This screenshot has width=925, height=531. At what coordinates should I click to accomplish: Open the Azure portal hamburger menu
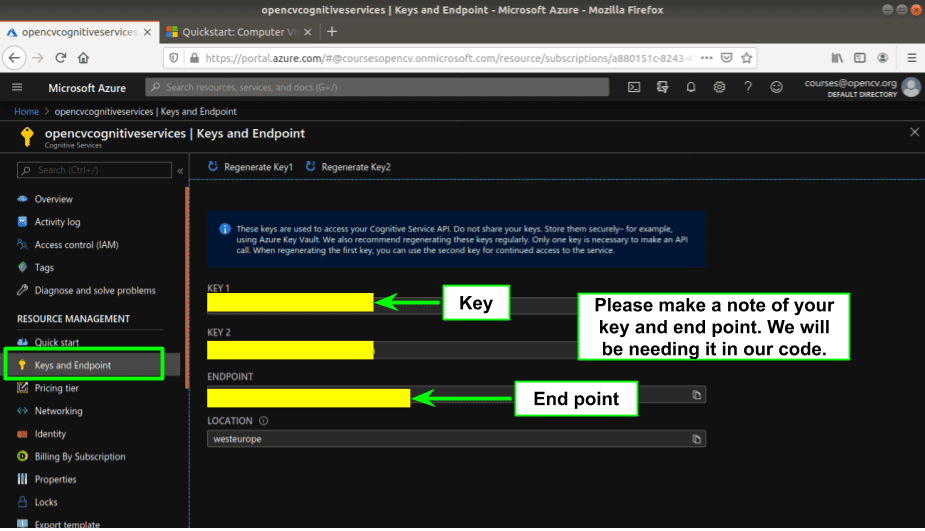(x=17, y=87)
